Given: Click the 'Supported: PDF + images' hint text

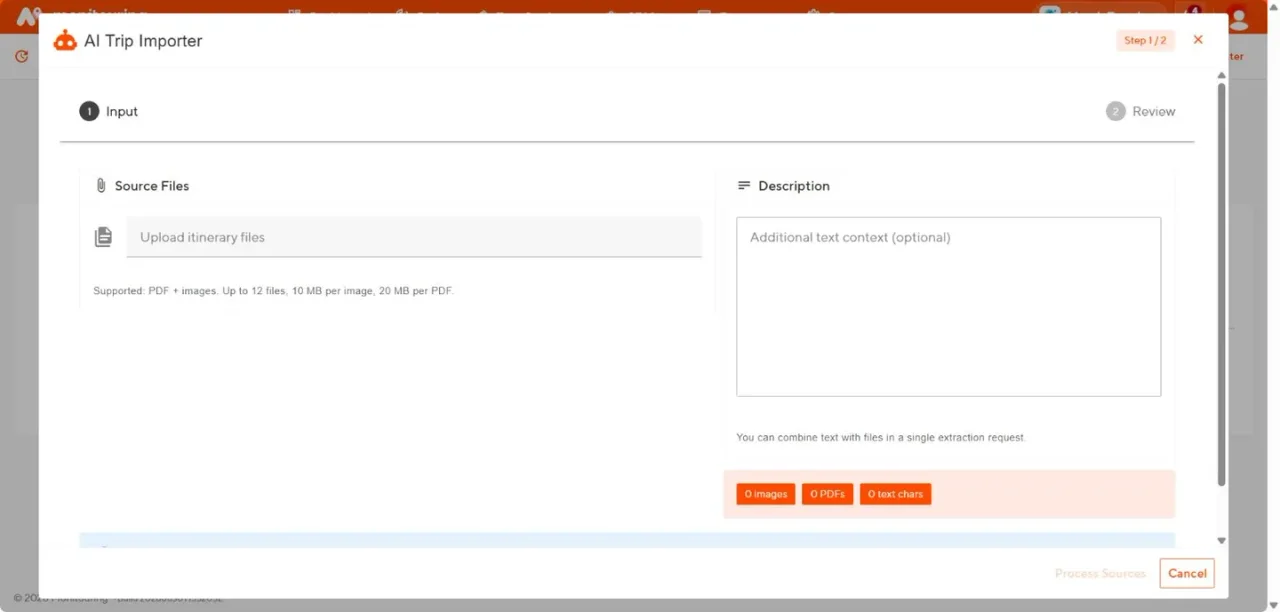Looking at the screenshot, I should click(273, 291).
